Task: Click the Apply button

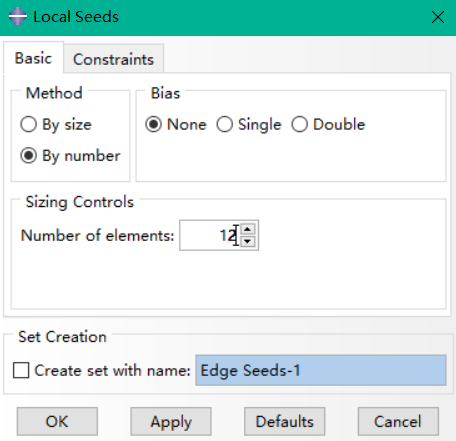Action: pyautogui.click(x=171, y=421)
